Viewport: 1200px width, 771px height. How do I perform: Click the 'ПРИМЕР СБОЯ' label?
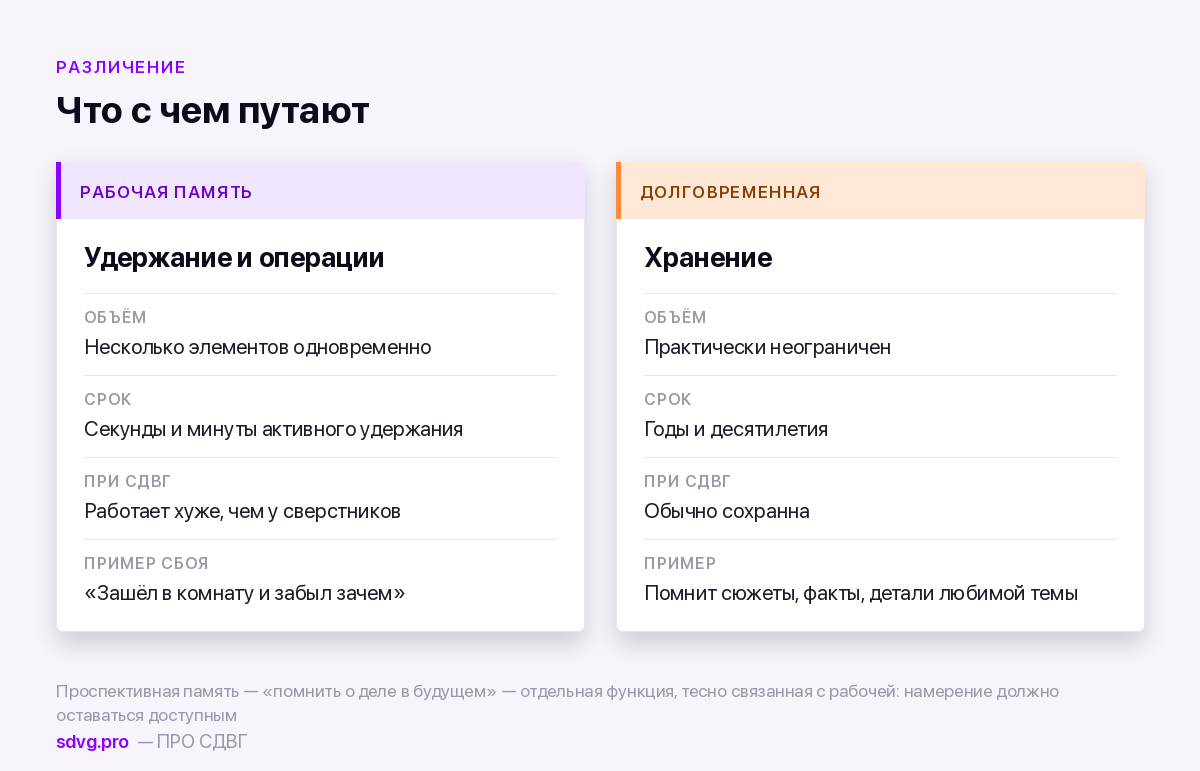(146, 564)
